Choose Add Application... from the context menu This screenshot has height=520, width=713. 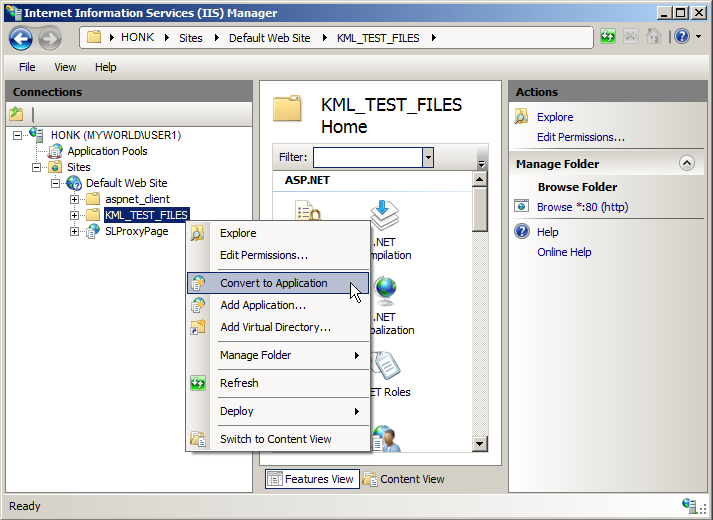(278, 305)
